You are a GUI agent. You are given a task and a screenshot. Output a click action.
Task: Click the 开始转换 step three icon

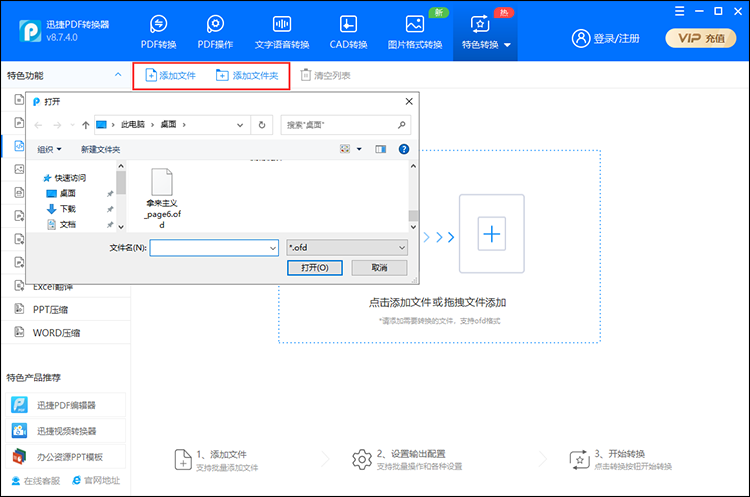coord(580,460)
